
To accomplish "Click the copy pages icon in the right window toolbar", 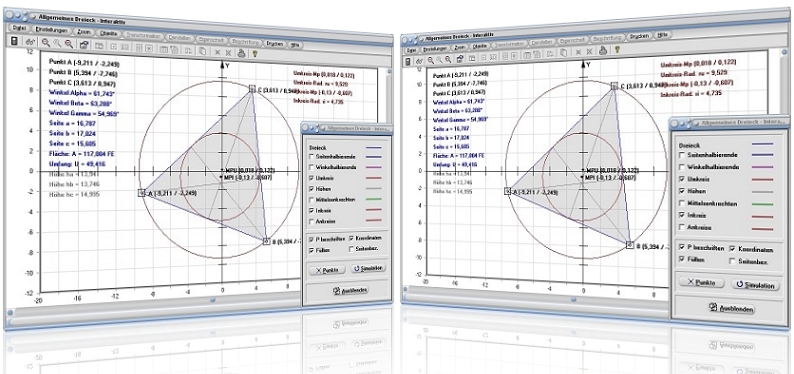I will (564, 52).
